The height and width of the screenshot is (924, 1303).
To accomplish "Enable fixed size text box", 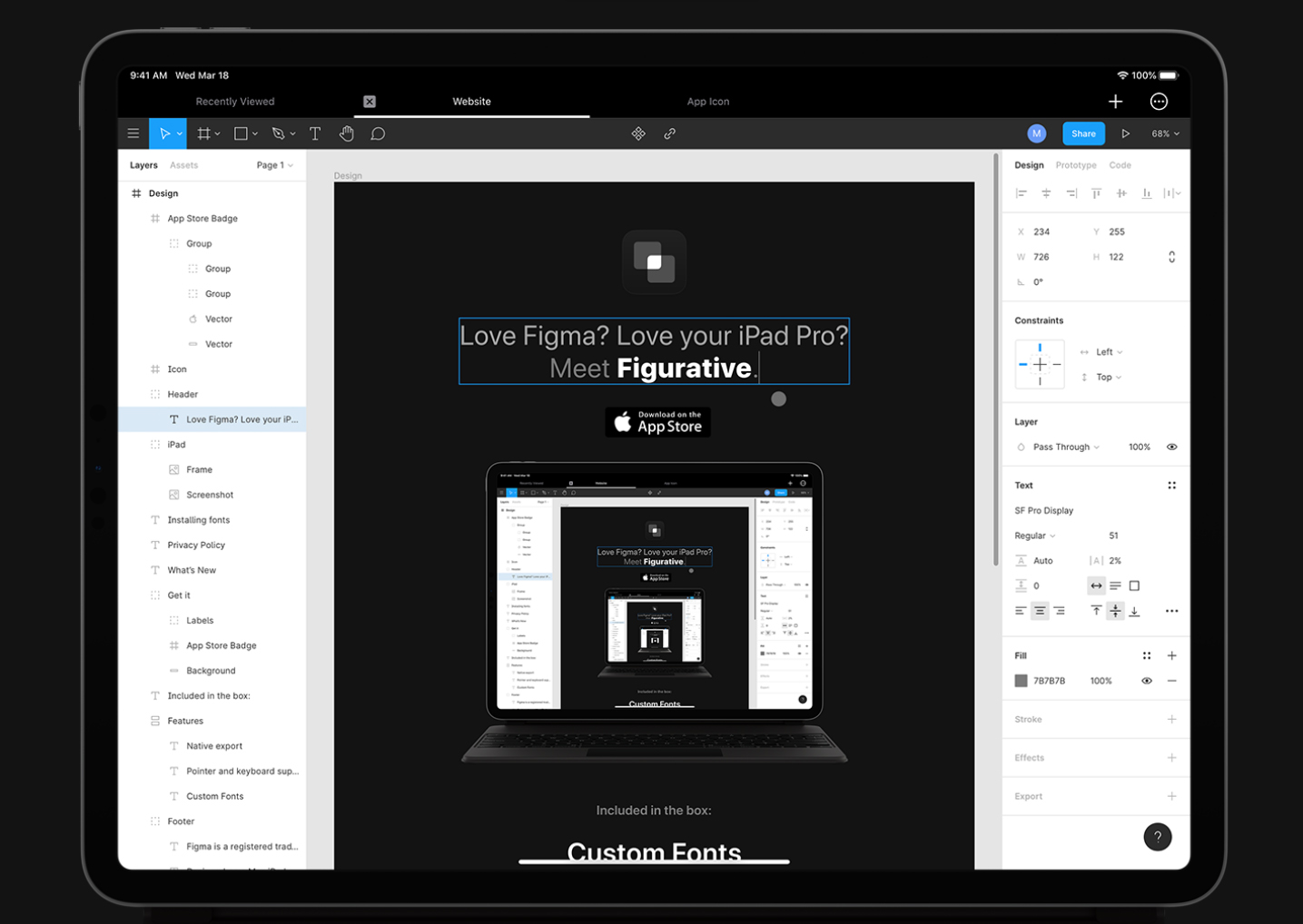I will (x=1134, y=585).
